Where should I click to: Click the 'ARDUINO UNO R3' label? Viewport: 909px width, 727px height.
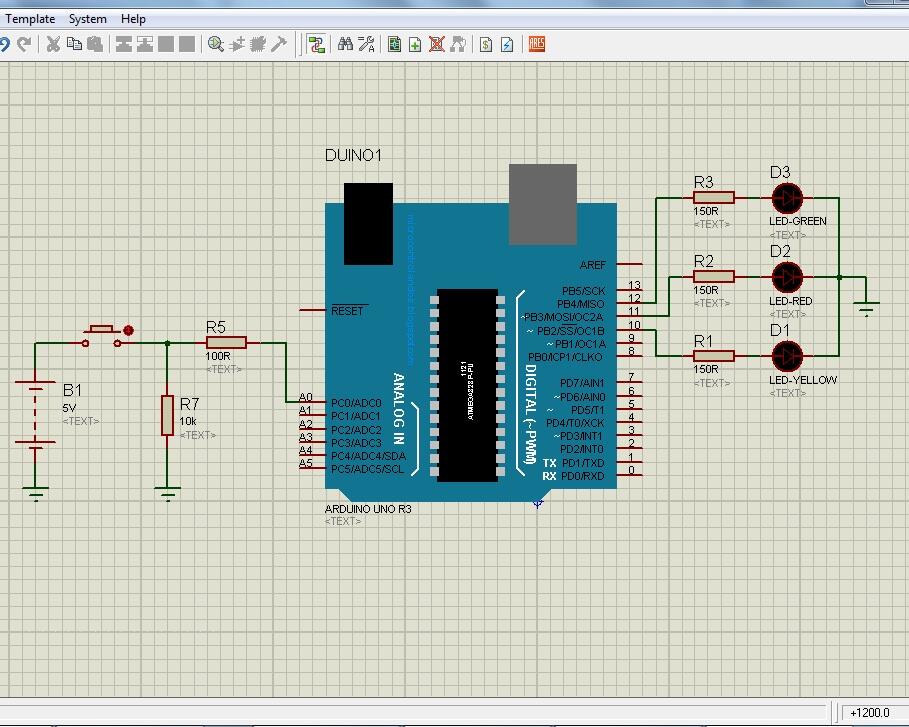368,509
